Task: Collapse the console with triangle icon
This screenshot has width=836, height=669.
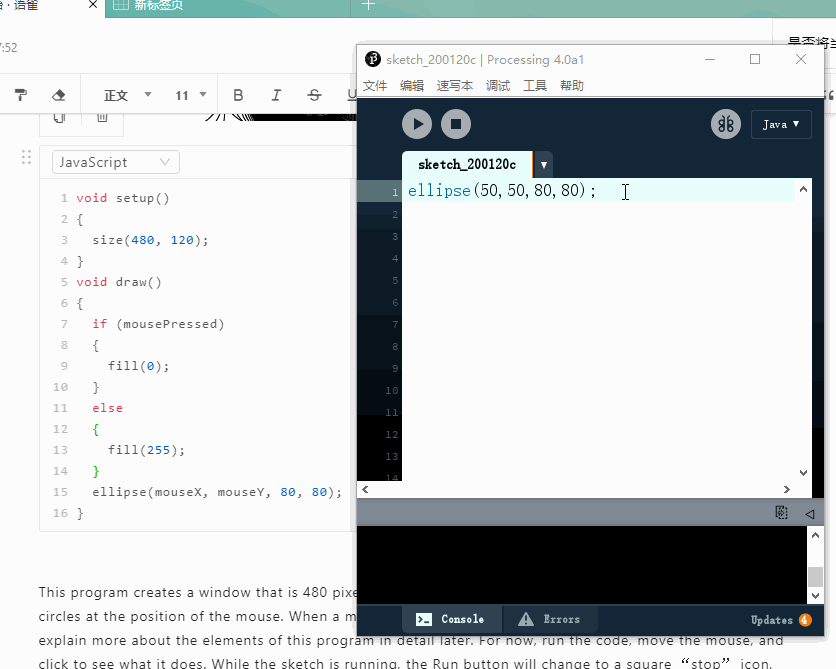Action: [809, 514]
